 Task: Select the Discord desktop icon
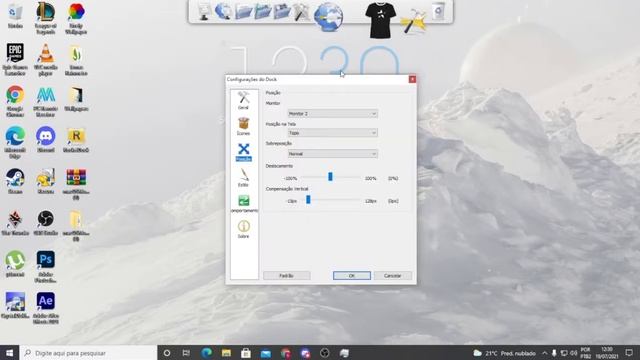(45, 140)
